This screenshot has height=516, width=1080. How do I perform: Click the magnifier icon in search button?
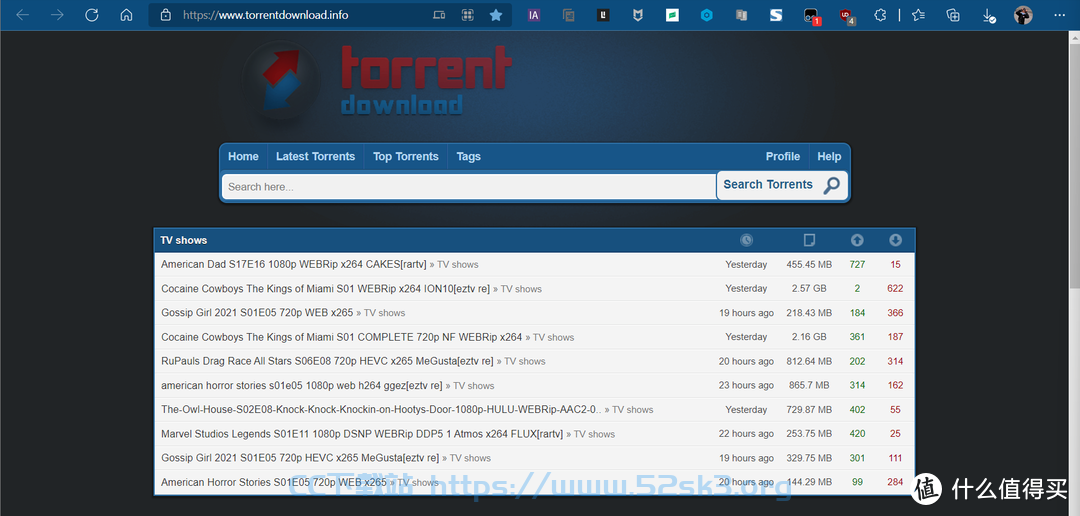[832, 185]
